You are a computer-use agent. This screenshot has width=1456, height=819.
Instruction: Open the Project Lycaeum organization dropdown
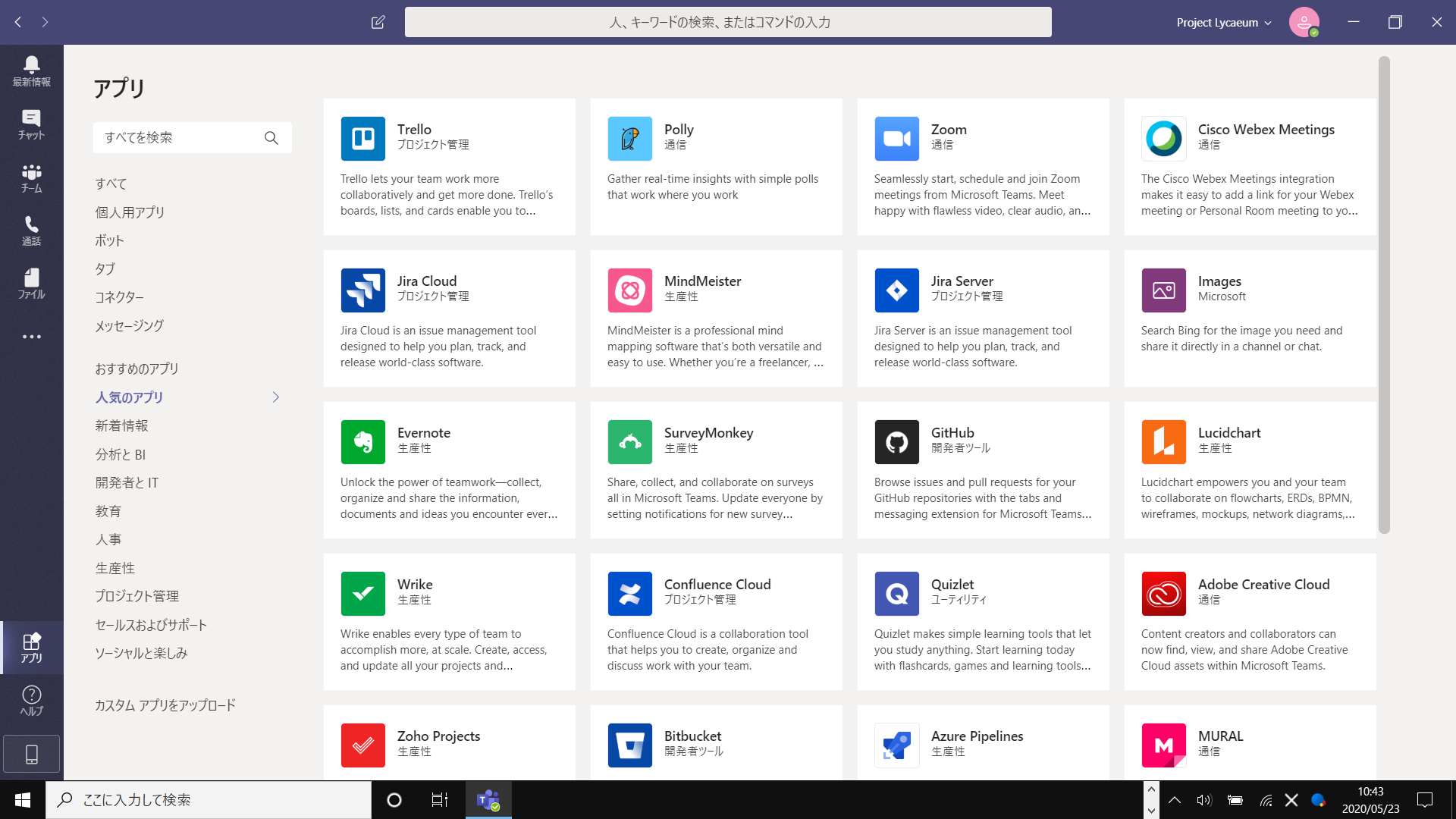coord(1223,23)
